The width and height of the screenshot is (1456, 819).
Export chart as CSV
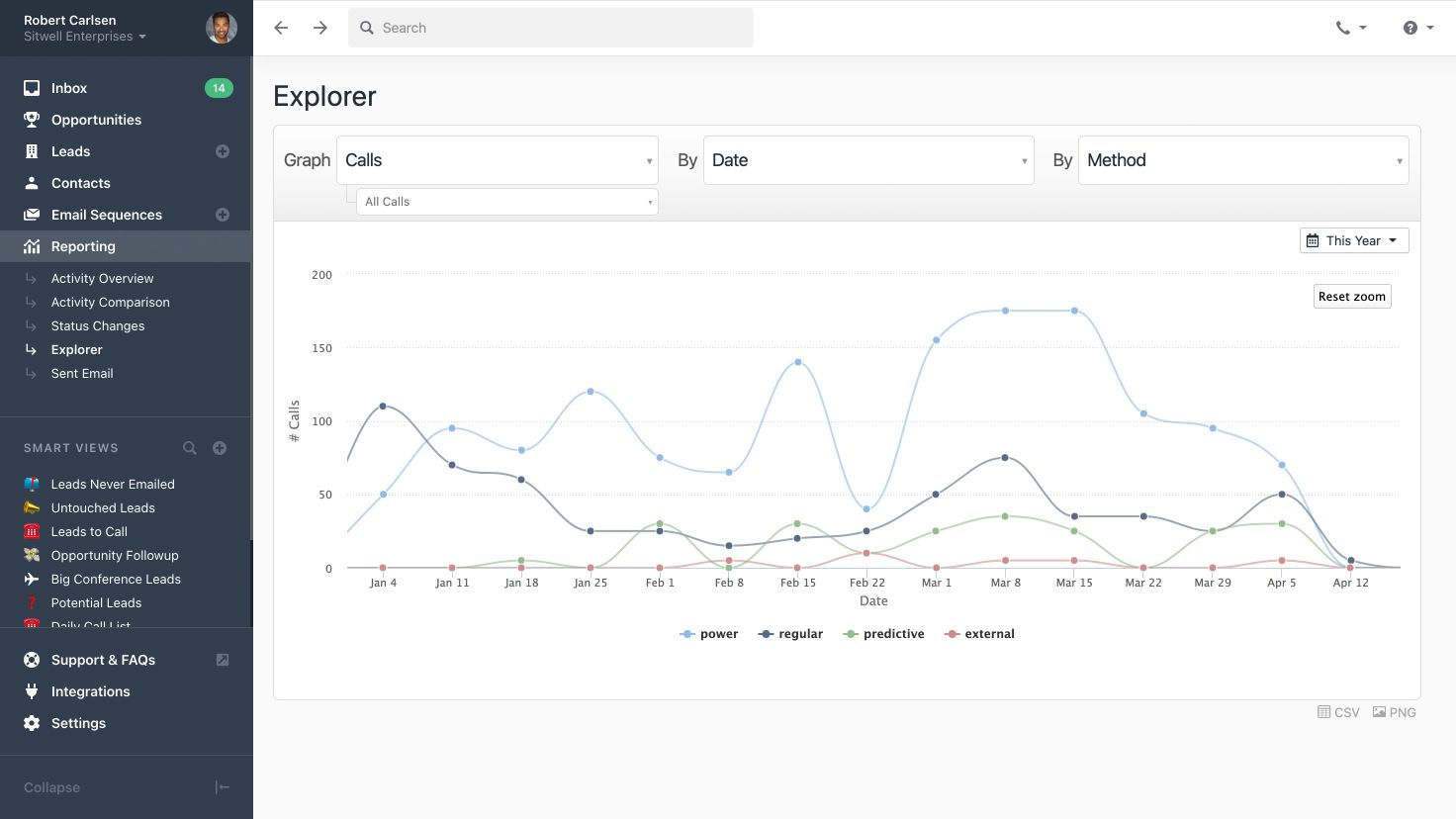tap(1338, 712)
